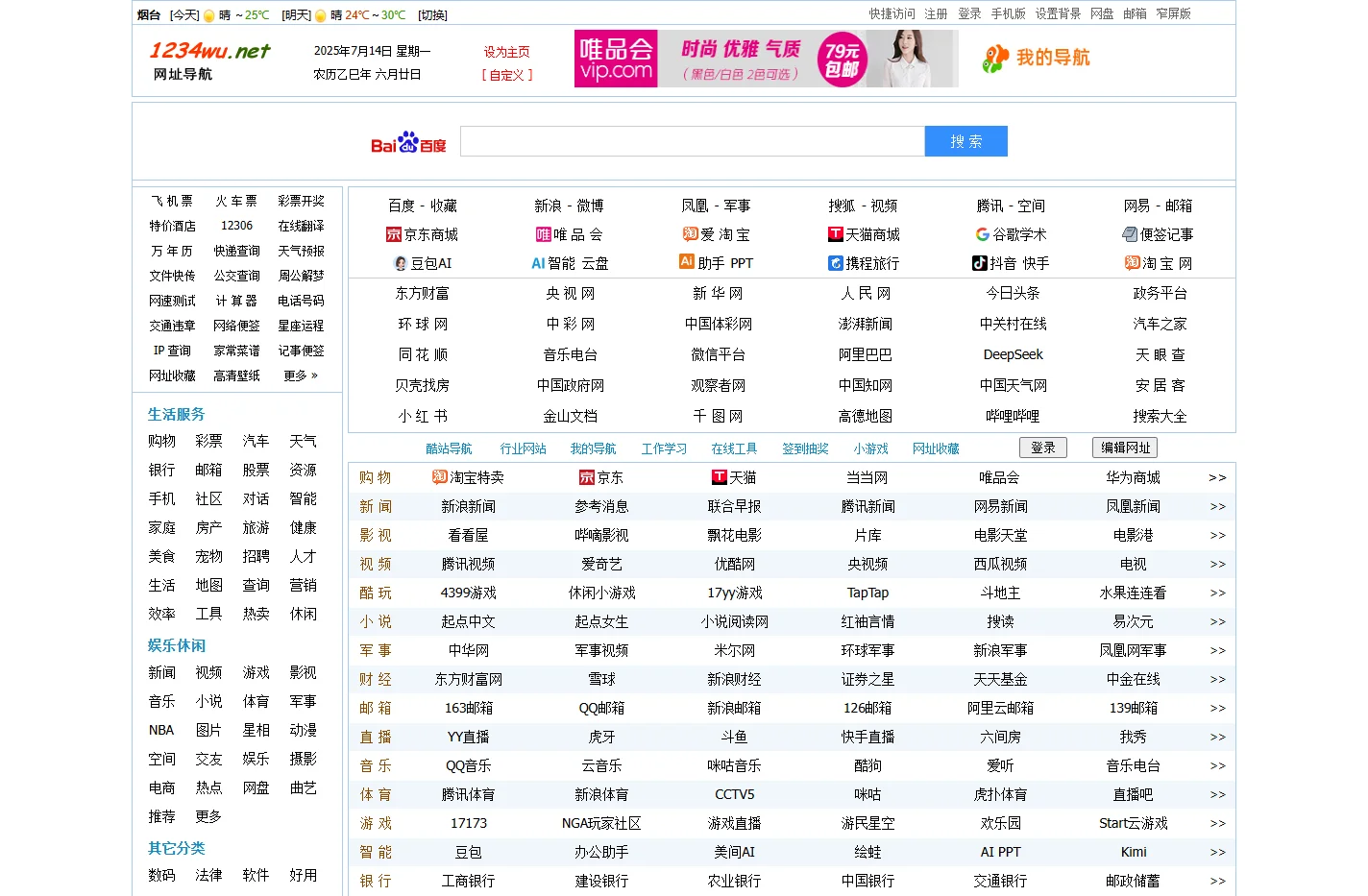Click 手机版 in top bar
The image size is (1368, 896).
(x=1008, y=13)
